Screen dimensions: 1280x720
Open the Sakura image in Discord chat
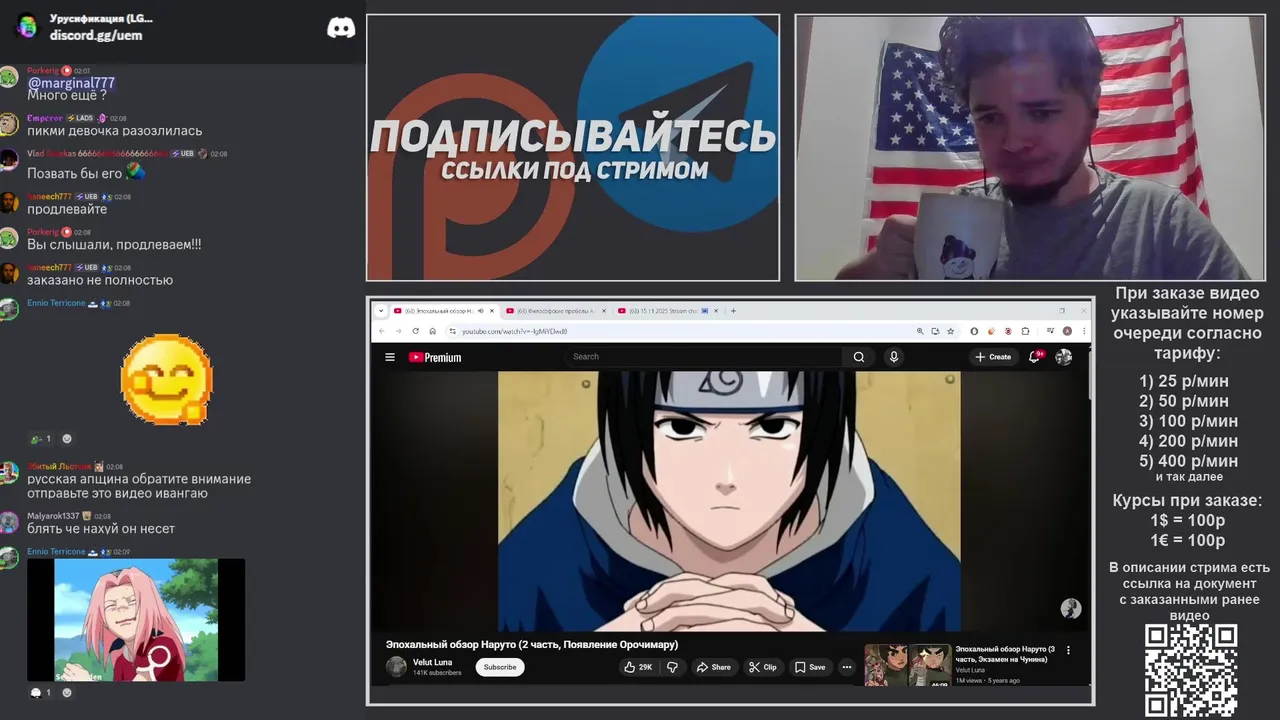pyautogui.click(x=136, y=620)
